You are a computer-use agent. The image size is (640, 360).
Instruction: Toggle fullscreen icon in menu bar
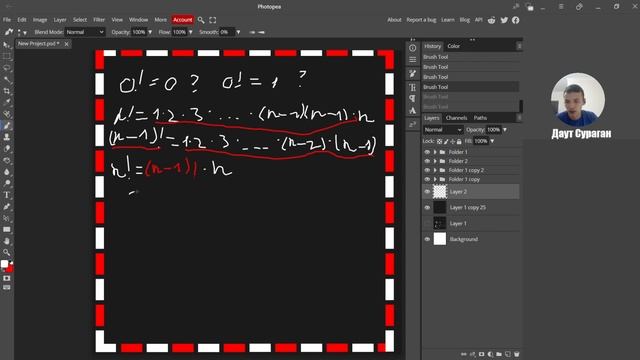point(213,20)
